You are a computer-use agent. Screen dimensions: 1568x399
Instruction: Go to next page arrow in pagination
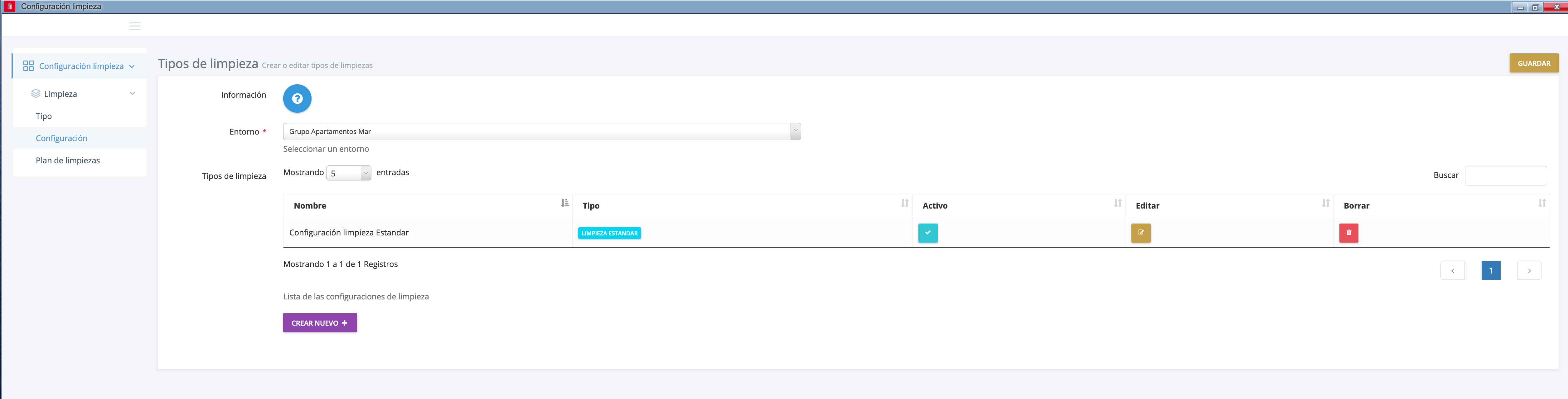[1529, 270]
